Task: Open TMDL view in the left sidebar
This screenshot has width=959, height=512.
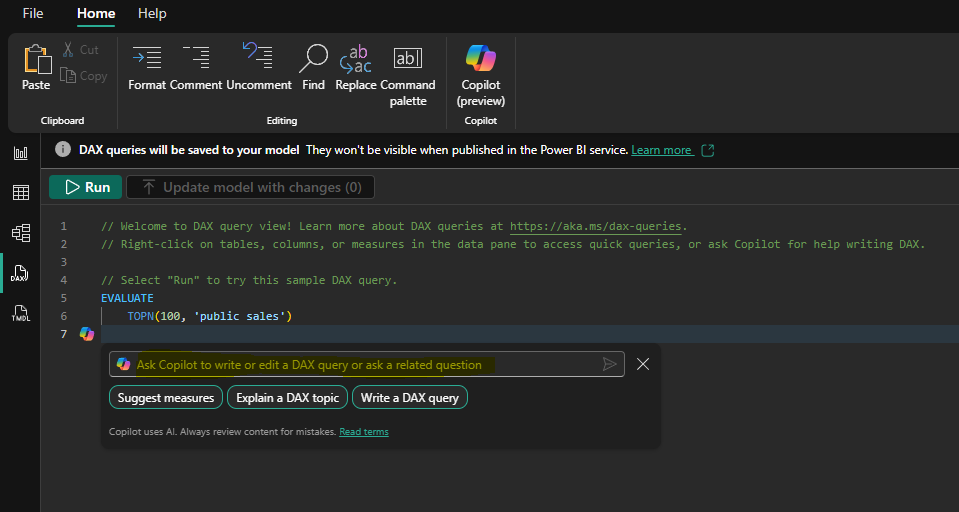Action: click(20, 313)
